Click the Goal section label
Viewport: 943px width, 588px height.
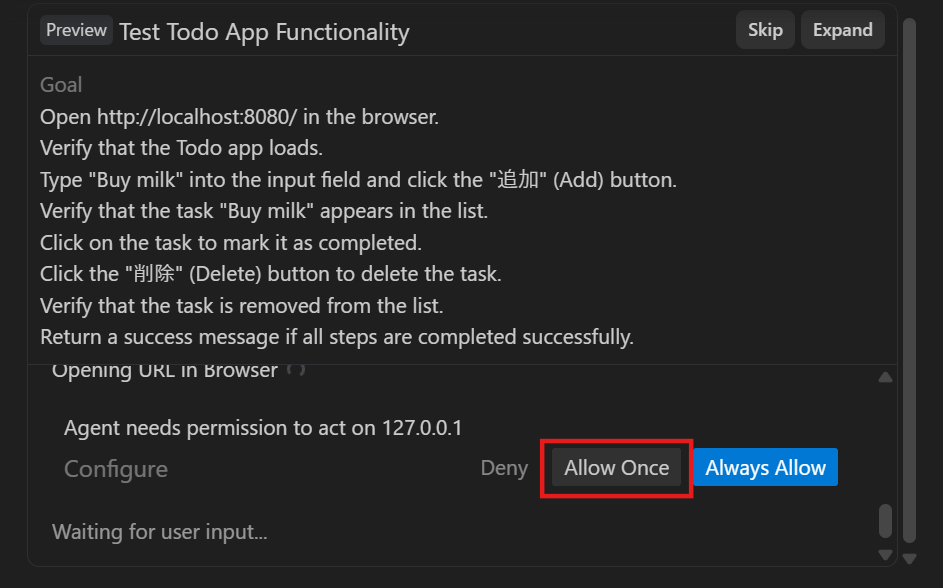coord(61,85)
